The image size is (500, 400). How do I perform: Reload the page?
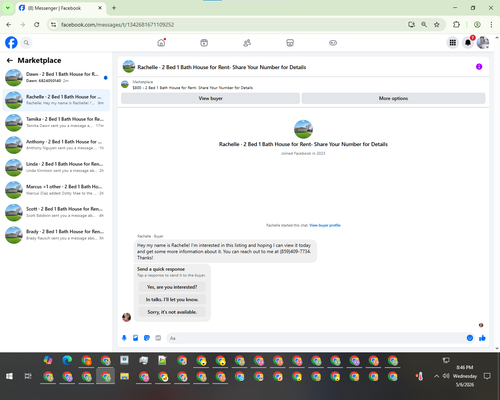point(37,25)
